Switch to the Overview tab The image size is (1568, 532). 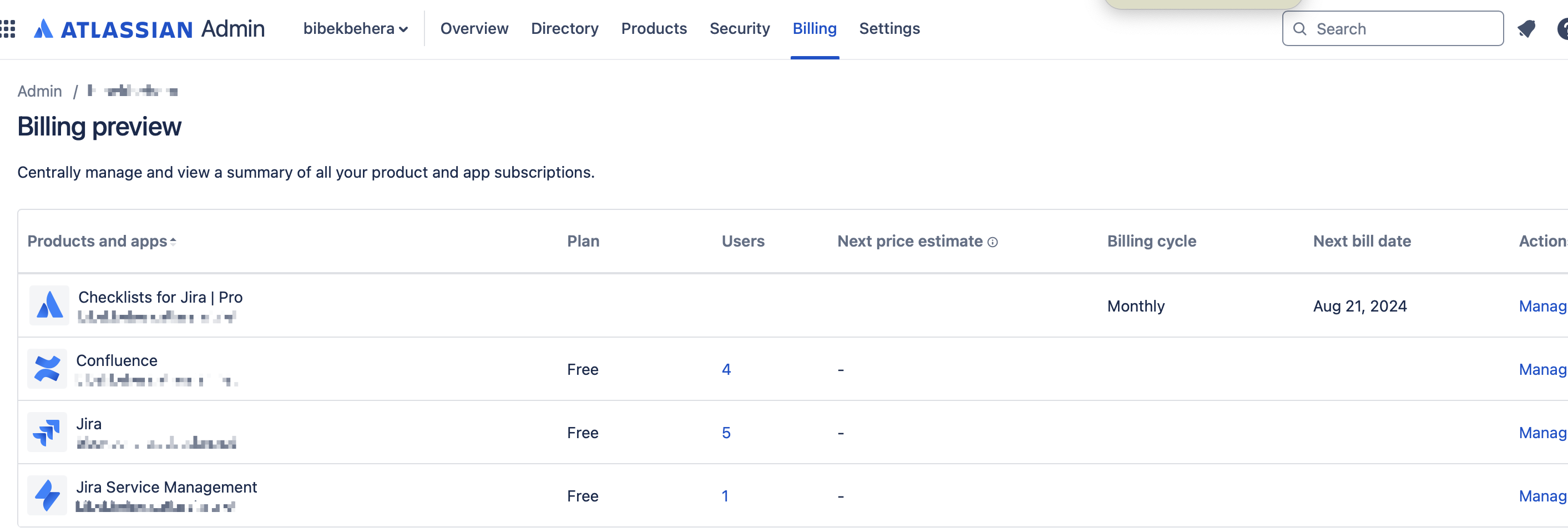coord(474,29)
